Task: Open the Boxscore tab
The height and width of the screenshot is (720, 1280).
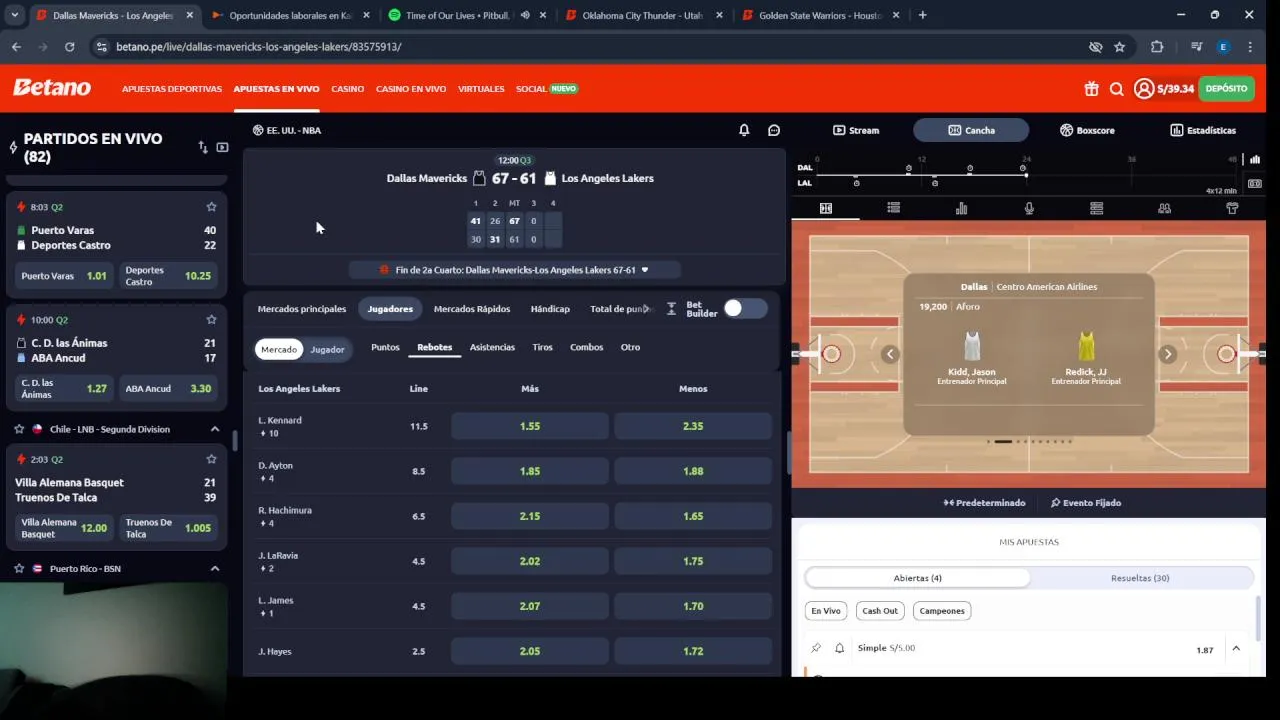Action: pos(1088,130)
